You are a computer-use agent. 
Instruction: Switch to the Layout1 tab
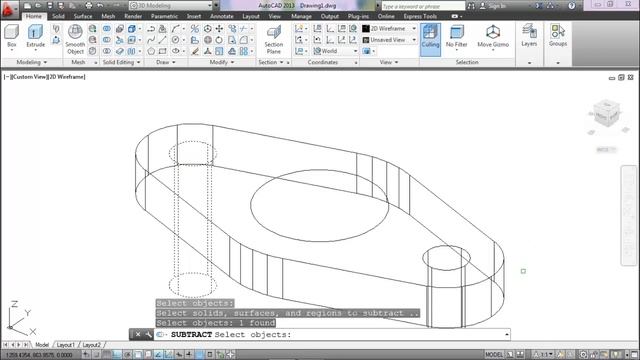(x=65, y=345)
